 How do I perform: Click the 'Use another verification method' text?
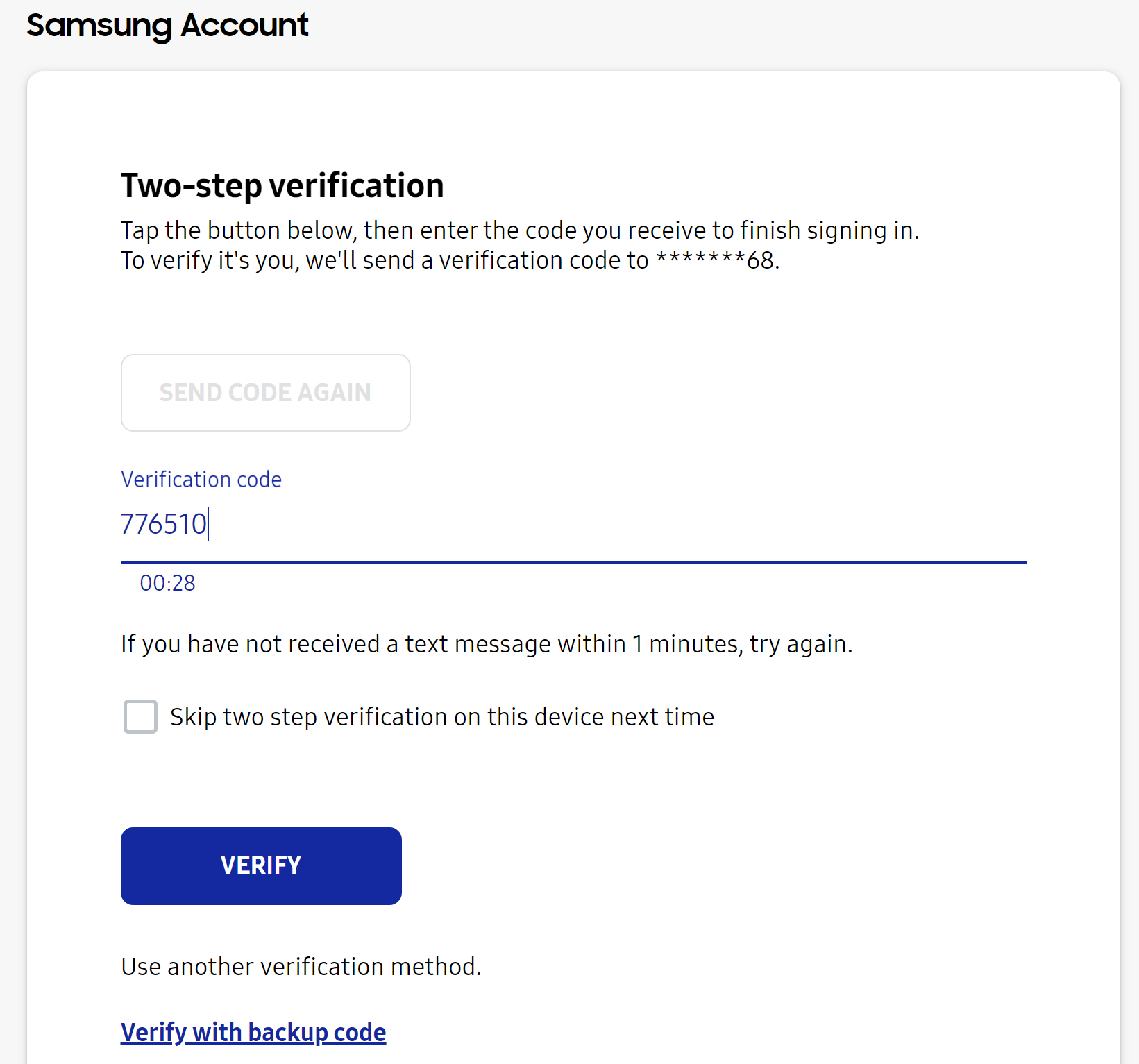tap(301, 967)
